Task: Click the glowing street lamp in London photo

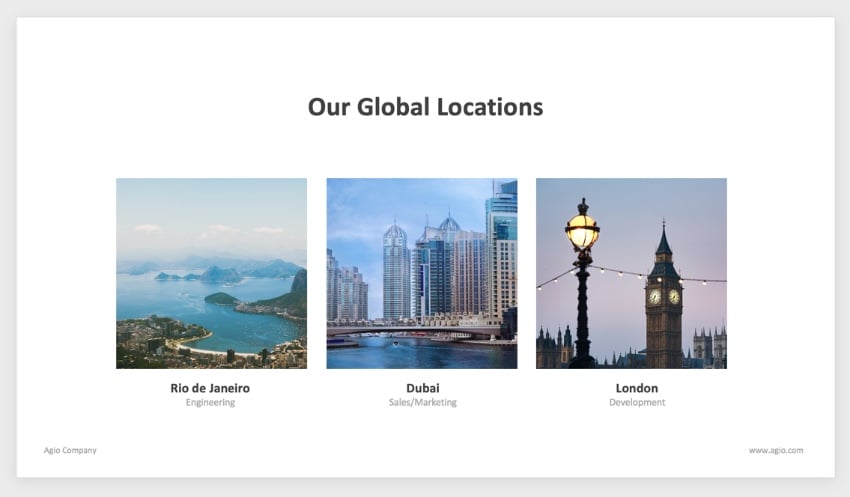Action: [583, 229]
